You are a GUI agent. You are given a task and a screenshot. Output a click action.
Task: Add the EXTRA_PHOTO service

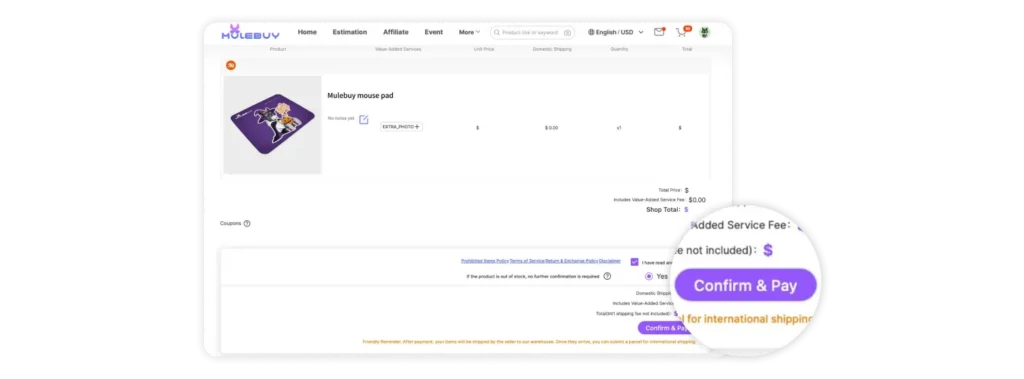402,127
